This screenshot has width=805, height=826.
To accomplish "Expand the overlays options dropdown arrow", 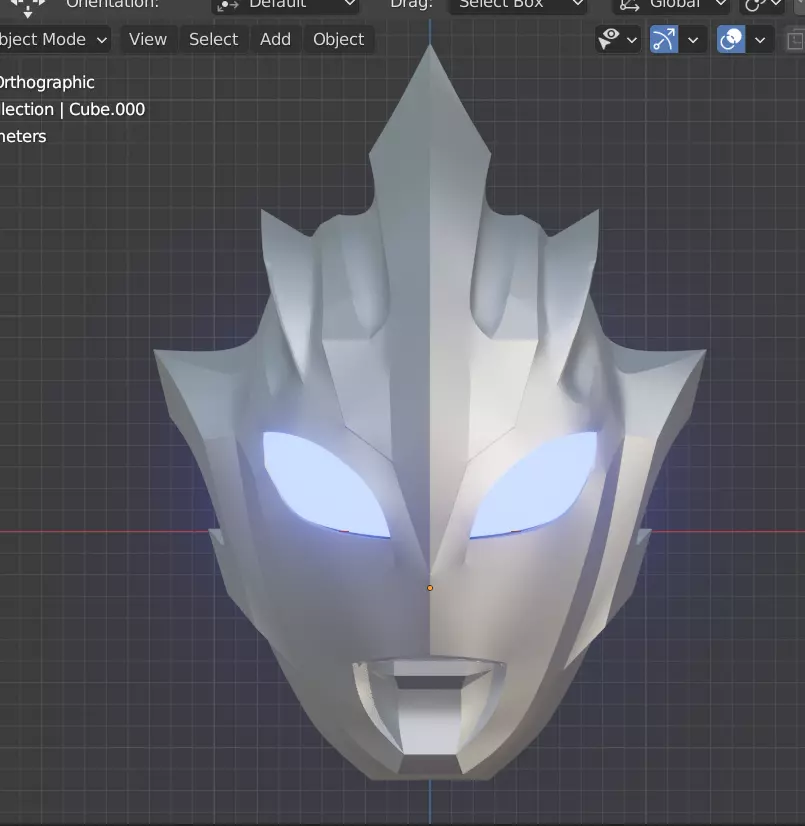I will tap(760, 40).
